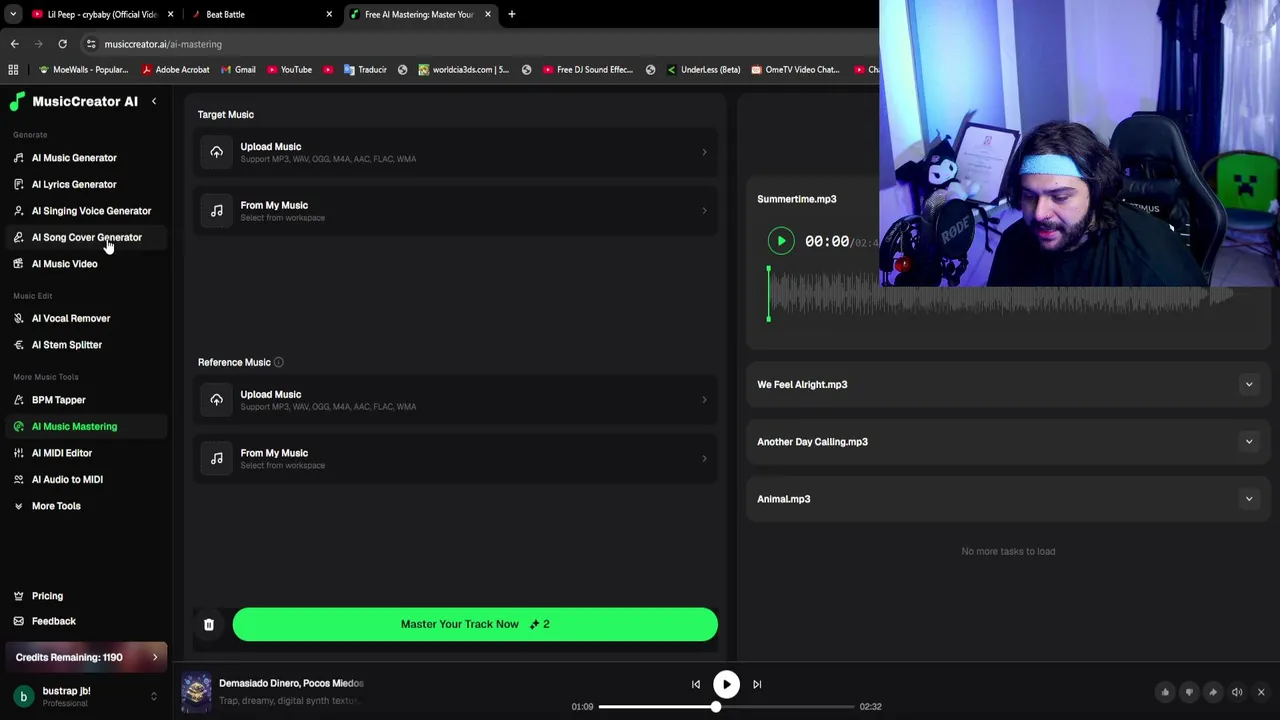Open the browser apps grid bookmark

click(x=13, y=70)
